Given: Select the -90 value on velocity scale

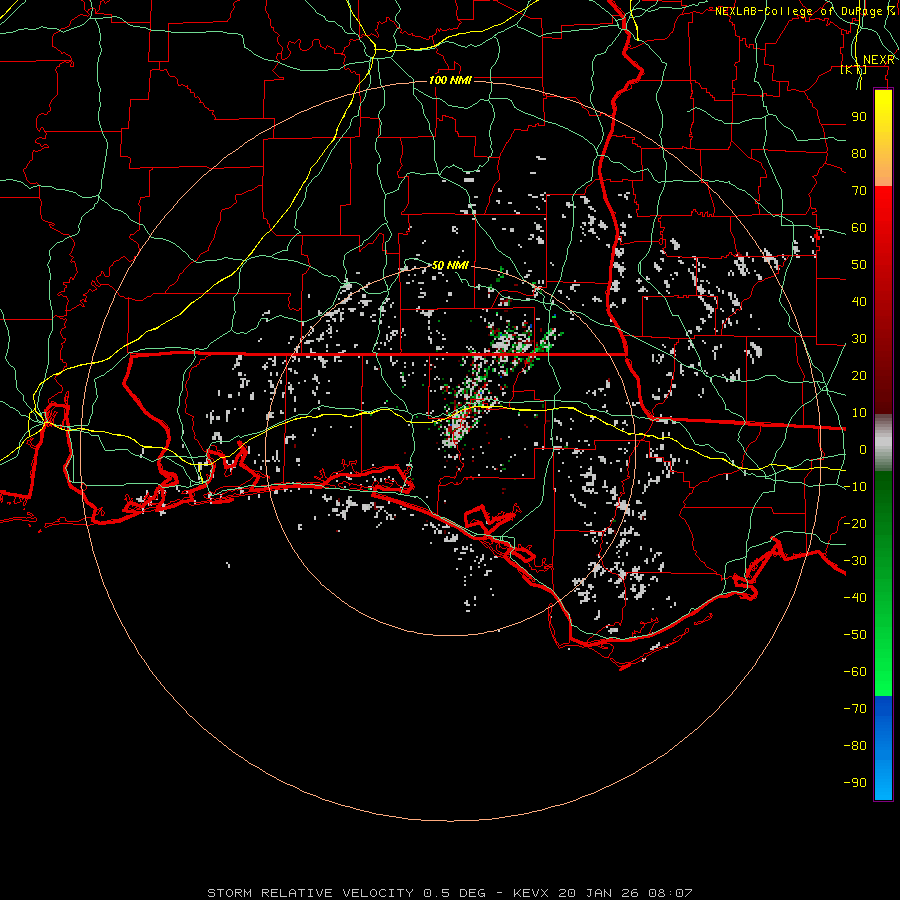Looking at the screenshot, I should [x=855, y=783].
